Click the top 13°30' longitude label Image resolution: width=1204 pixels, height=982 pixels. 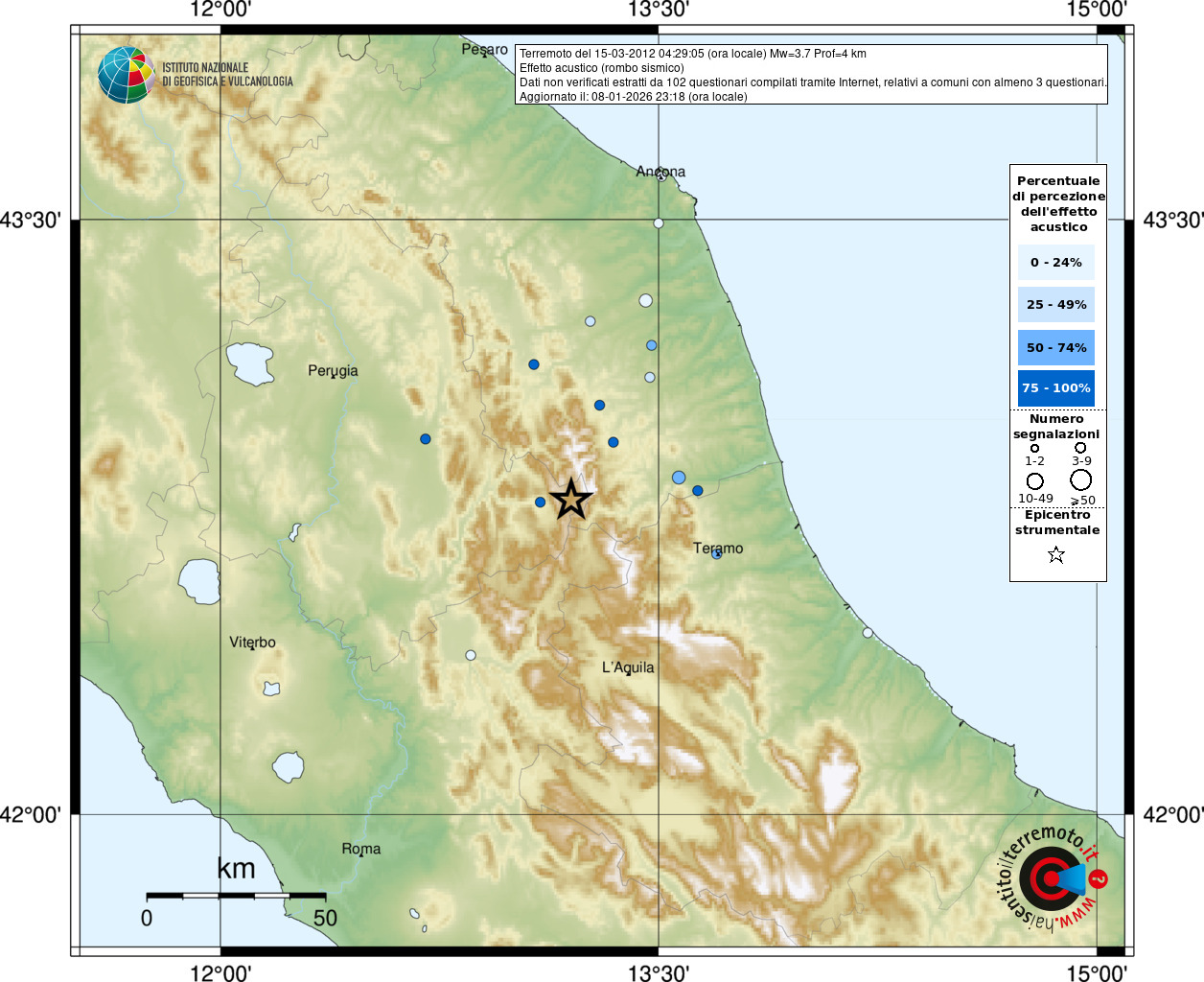pos(659,10)
